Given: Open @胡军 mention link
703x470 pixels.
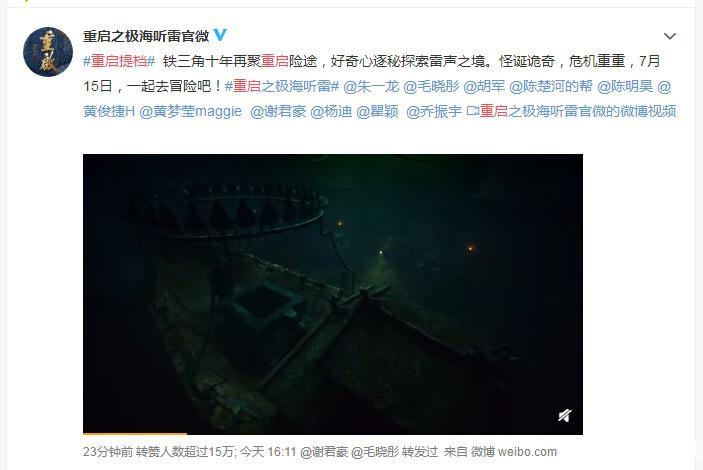Looking at the screenshot, I should click(x=484, y=86).
